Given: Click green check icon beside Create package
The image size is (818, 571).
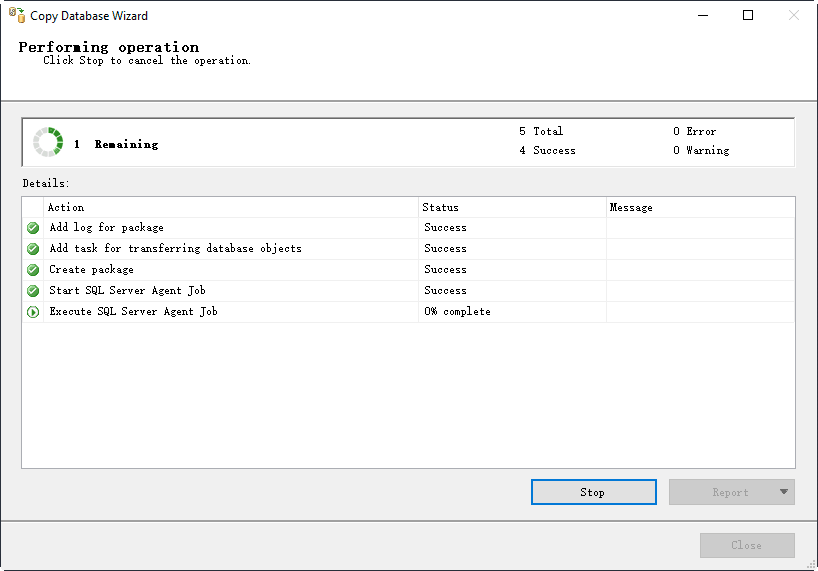Looking at the screenshot, I should (33, 270).
